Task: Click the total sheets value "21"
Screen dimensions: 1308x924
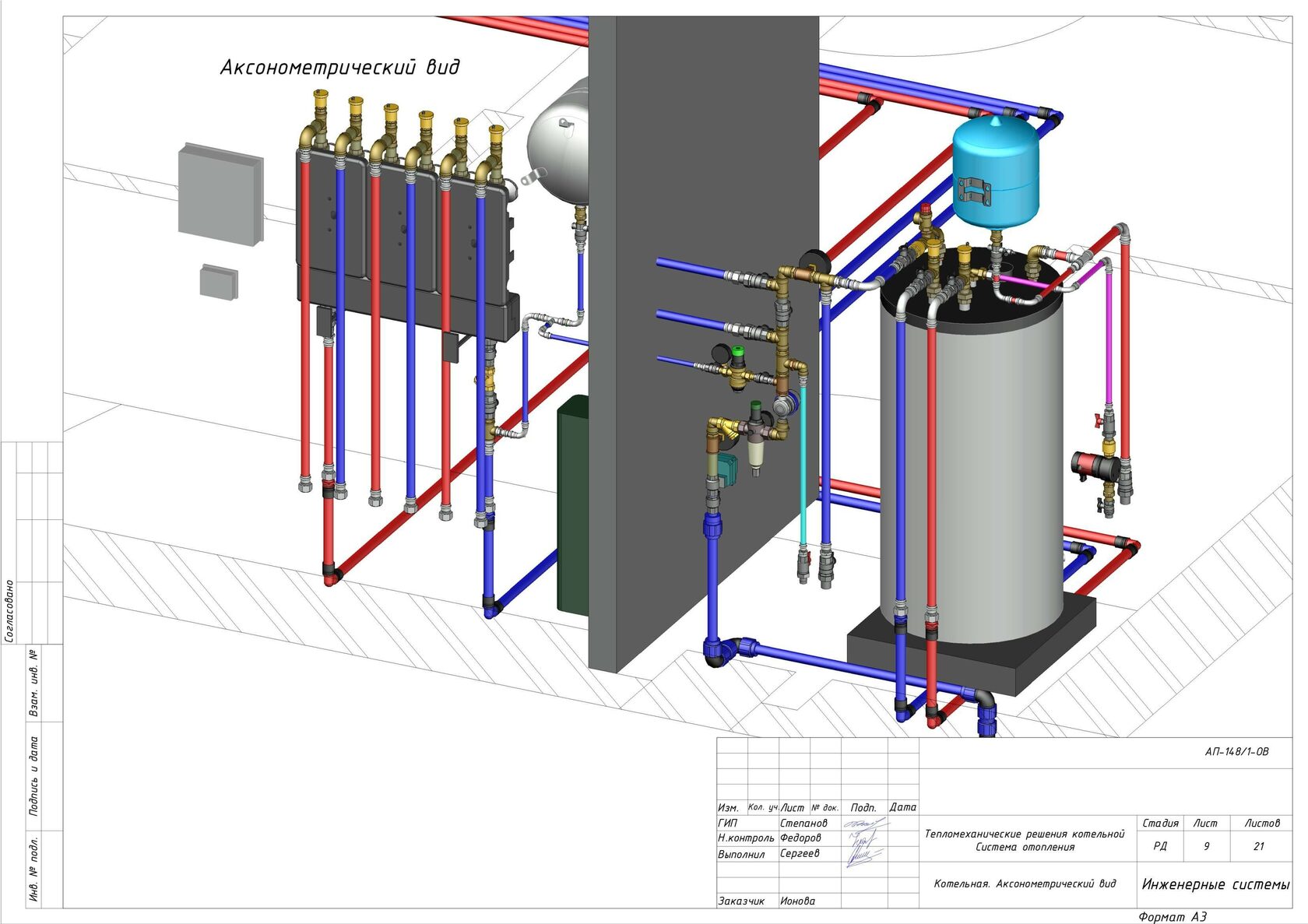Action: [1259, 847]
